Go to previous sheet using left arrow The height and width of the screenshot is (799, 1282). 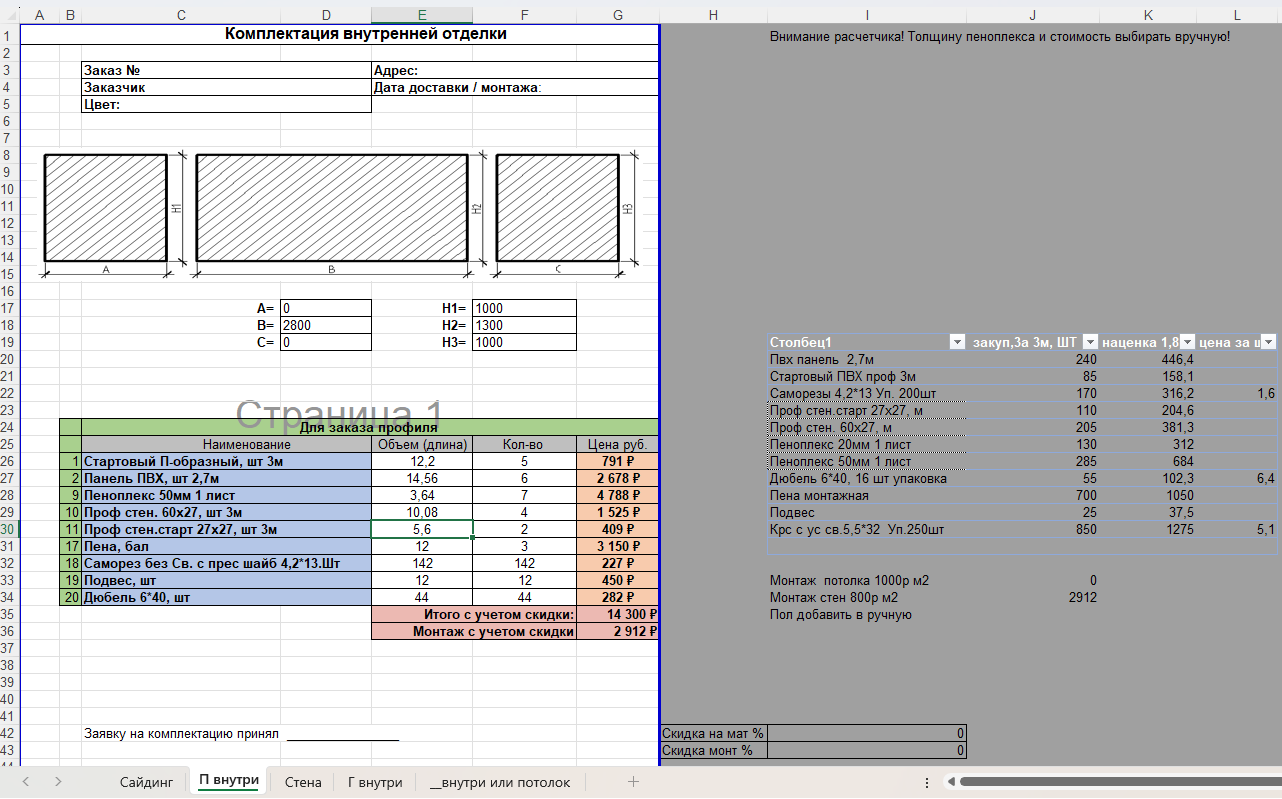(26, 782)
